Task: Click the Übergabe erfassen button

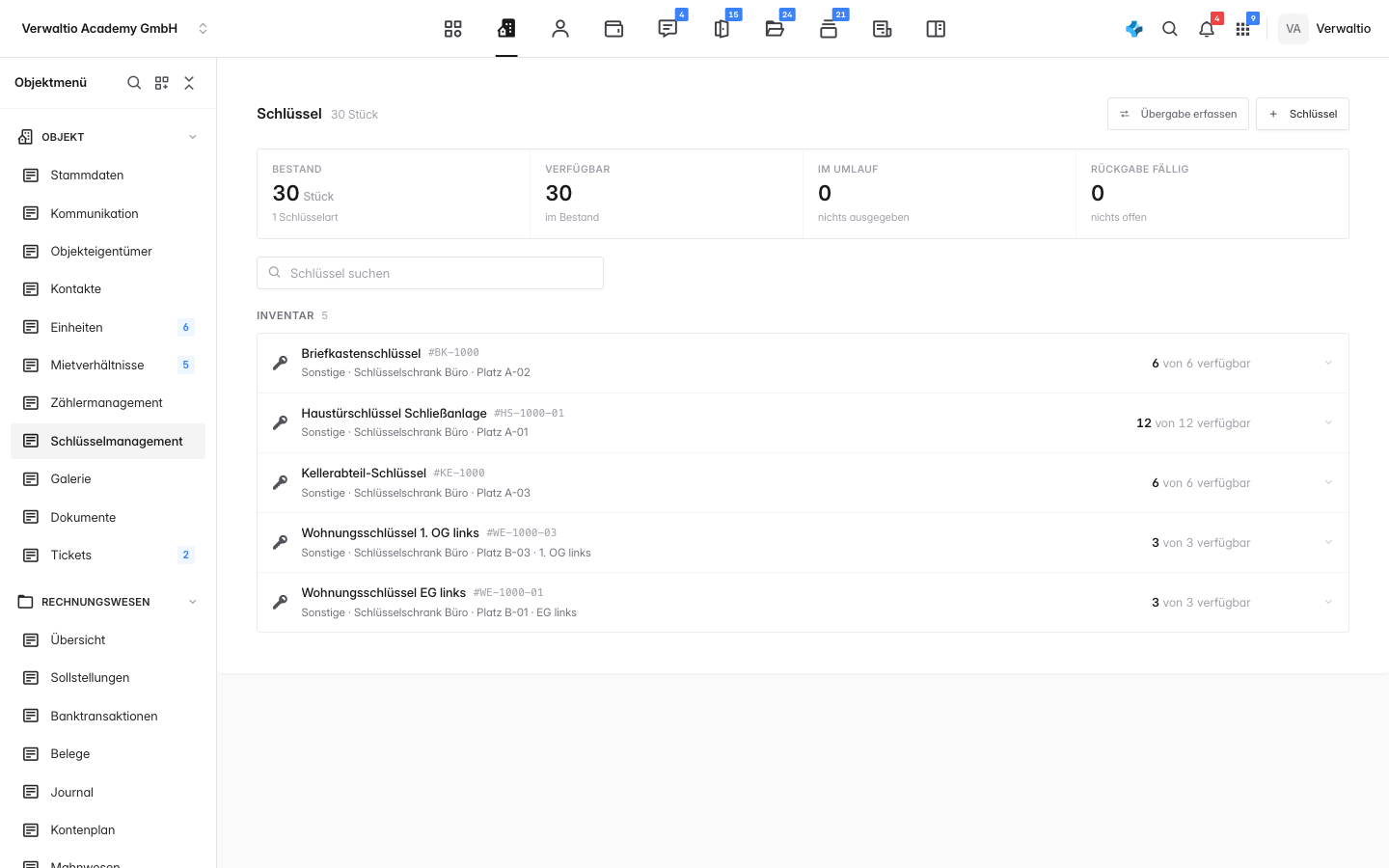Action: 1178,114
